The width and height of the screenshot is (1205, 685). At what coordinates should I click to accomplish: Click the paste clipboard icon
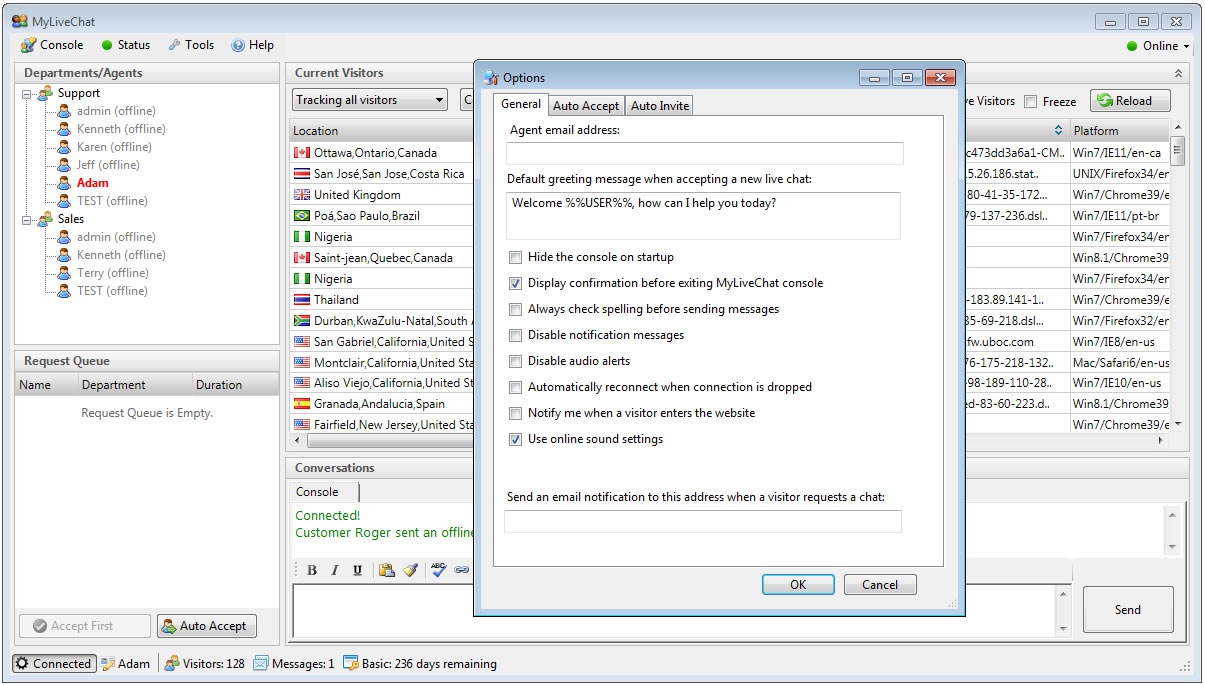[386, 570]
